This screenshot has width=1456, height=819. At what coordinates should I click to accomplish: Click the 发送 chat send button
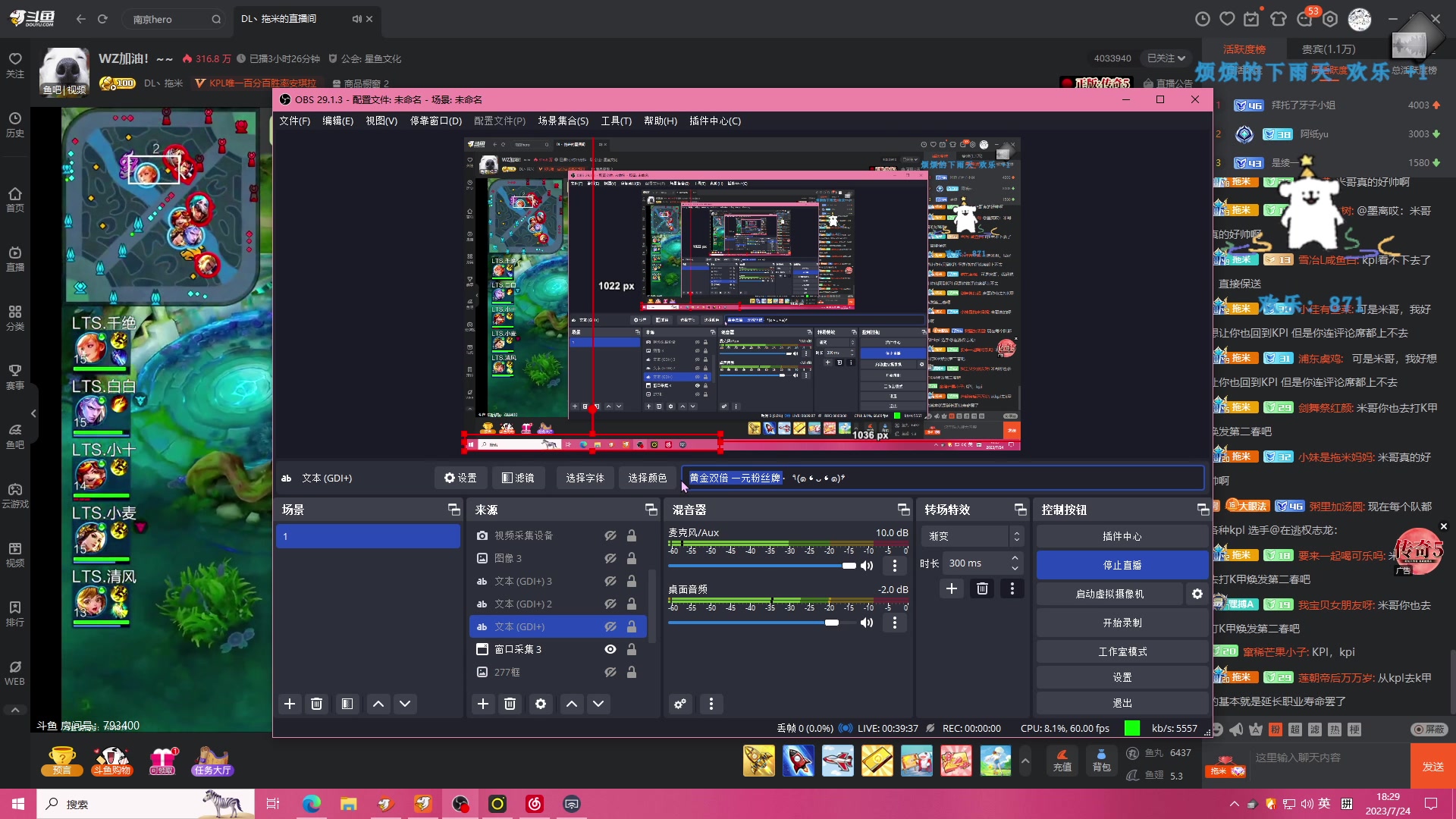pos(1433,766)
